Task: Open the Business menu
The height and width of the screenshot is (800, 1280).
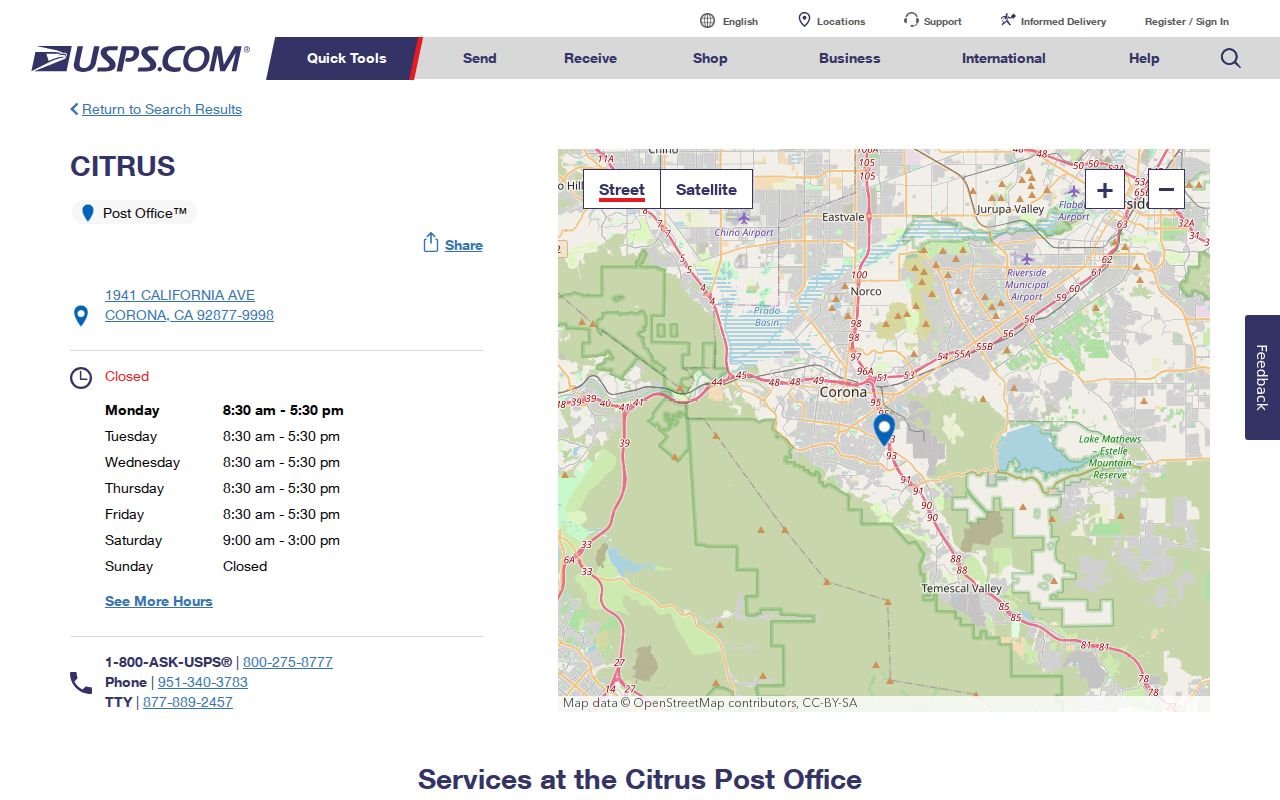Action: (850, 58)
